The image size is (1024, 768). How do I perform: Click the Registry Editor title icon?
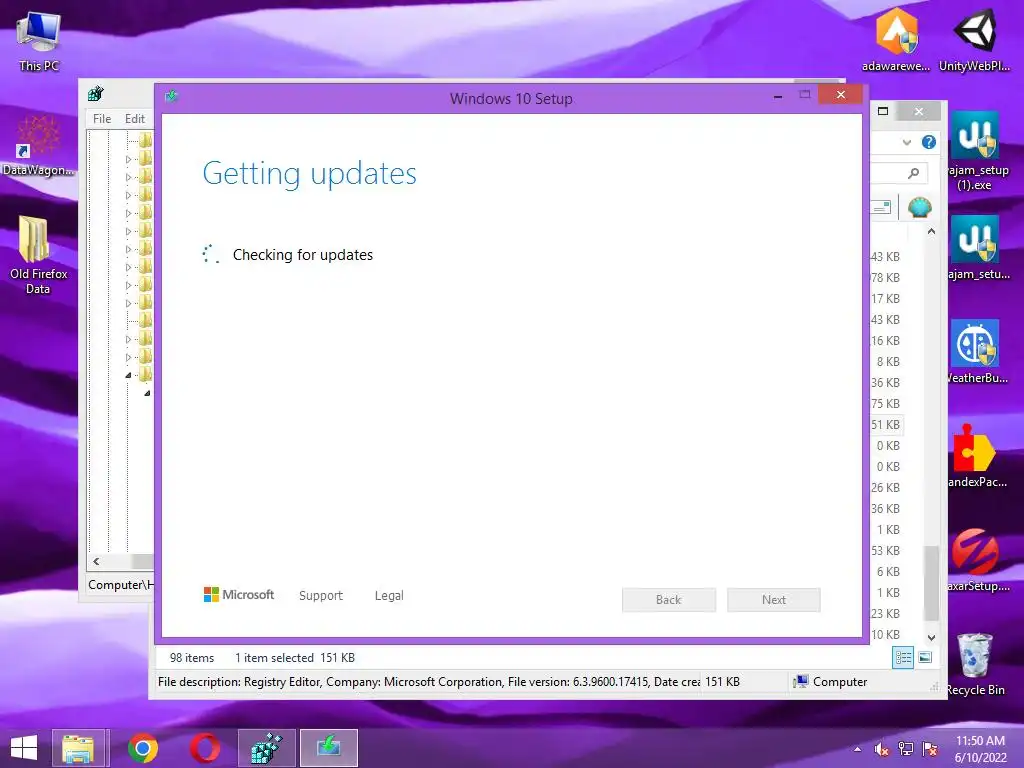(96, 93)
